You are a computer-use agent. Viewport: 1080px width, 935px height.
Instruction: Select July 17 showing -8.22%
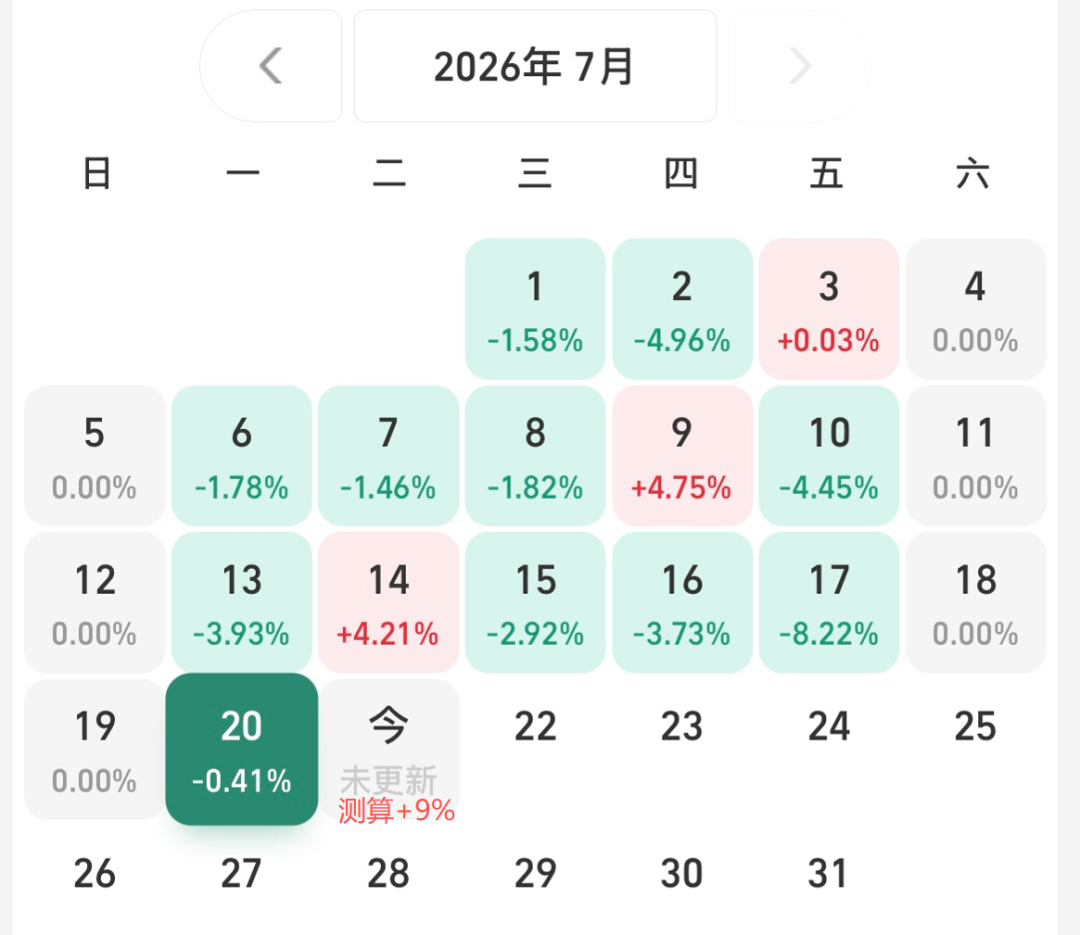(829, 602)
